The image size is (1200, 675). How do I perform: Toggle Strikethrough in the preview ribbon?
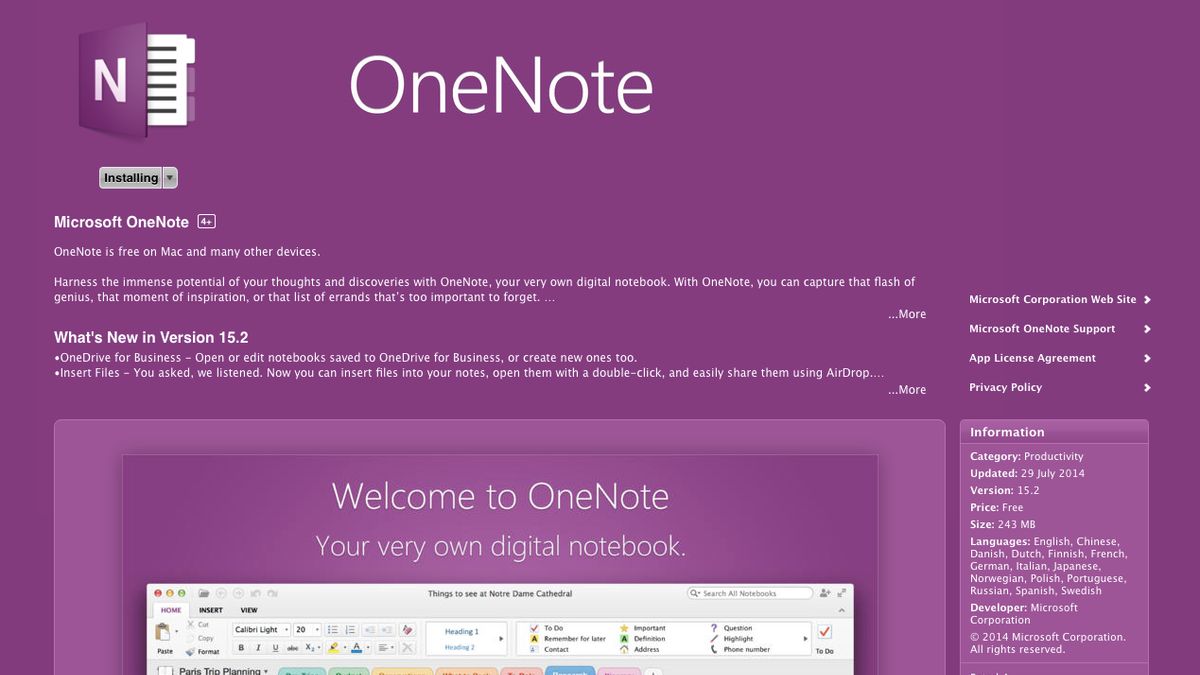coord(293,648)
